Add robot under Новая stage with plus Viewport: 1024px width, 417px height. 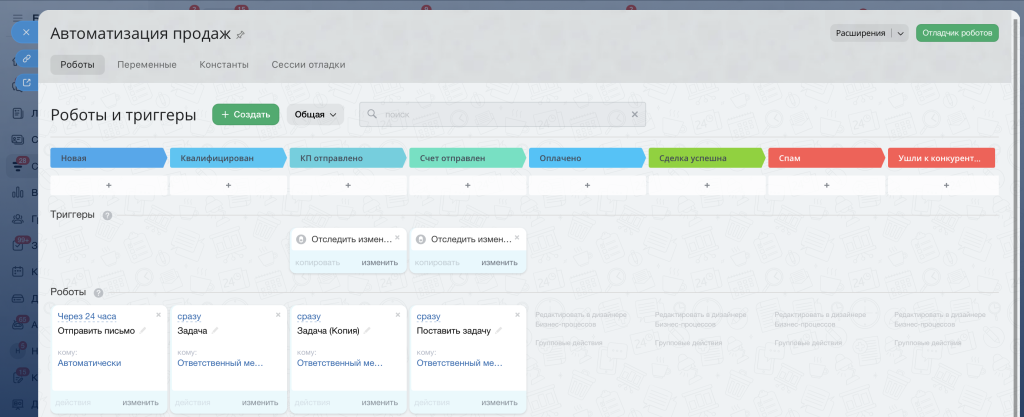109,185
